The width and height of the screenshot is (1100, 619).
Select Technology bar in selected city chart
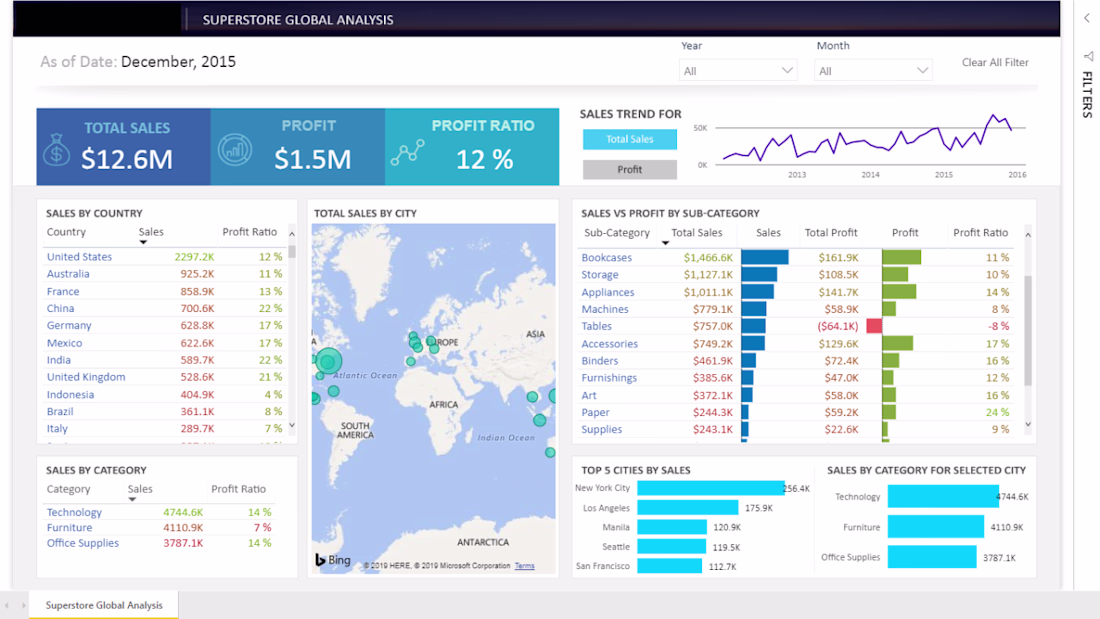point(943,496)
